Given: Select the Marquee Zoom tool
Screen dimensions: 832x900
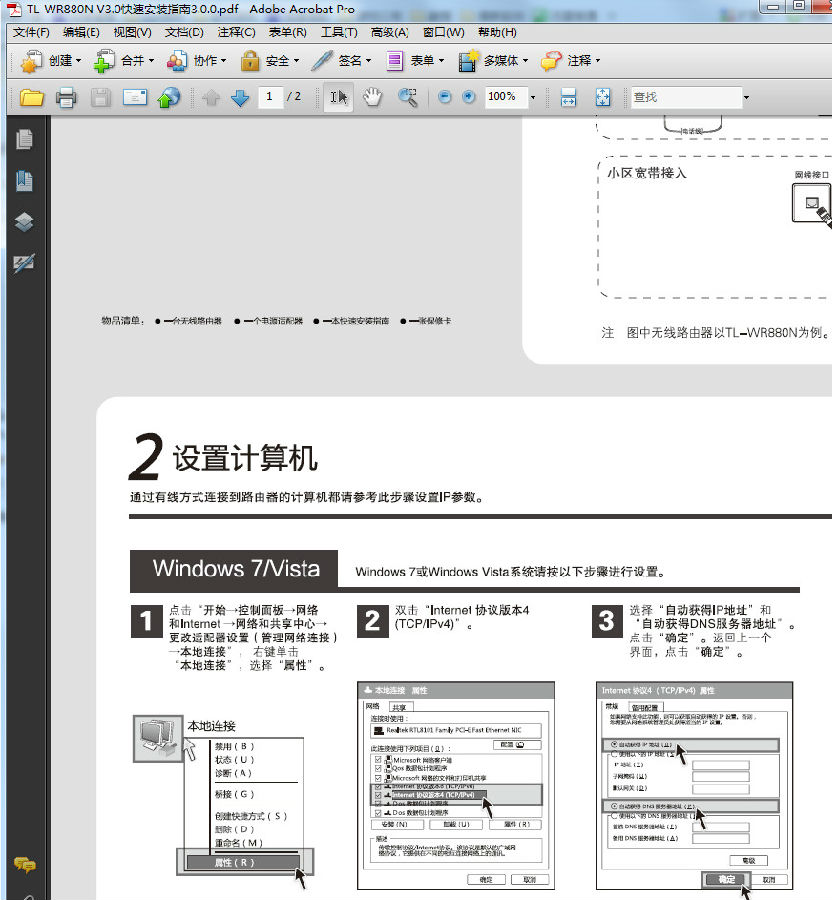Looking at the screenshot, I should click(407, 97).
